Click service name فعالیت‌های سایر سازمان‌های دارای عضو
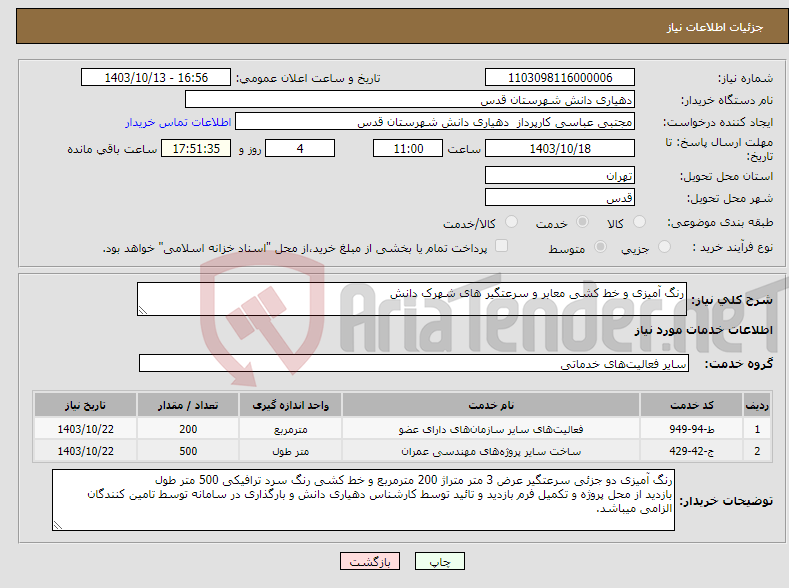Viewport: 789px width, 588px height. click(491, 430)
